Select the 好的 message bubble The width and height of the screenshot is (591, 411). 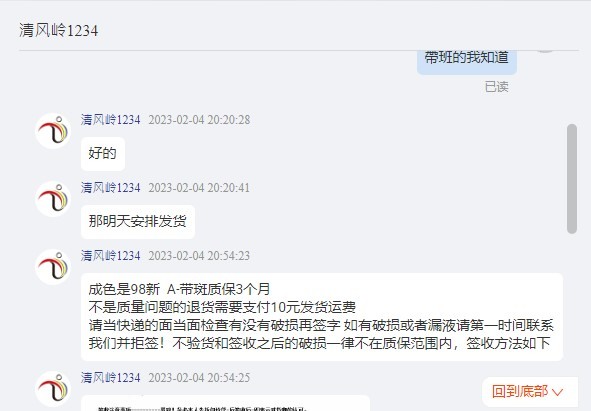pos(103,154)
